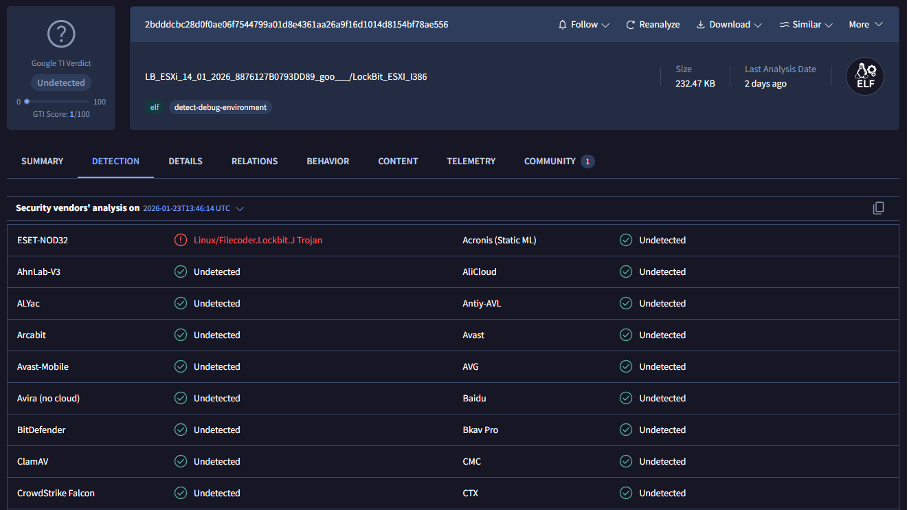Click the GTI Score: 1/100 text
The width and height of the screenshot is (908, 510).
point(61,115)
